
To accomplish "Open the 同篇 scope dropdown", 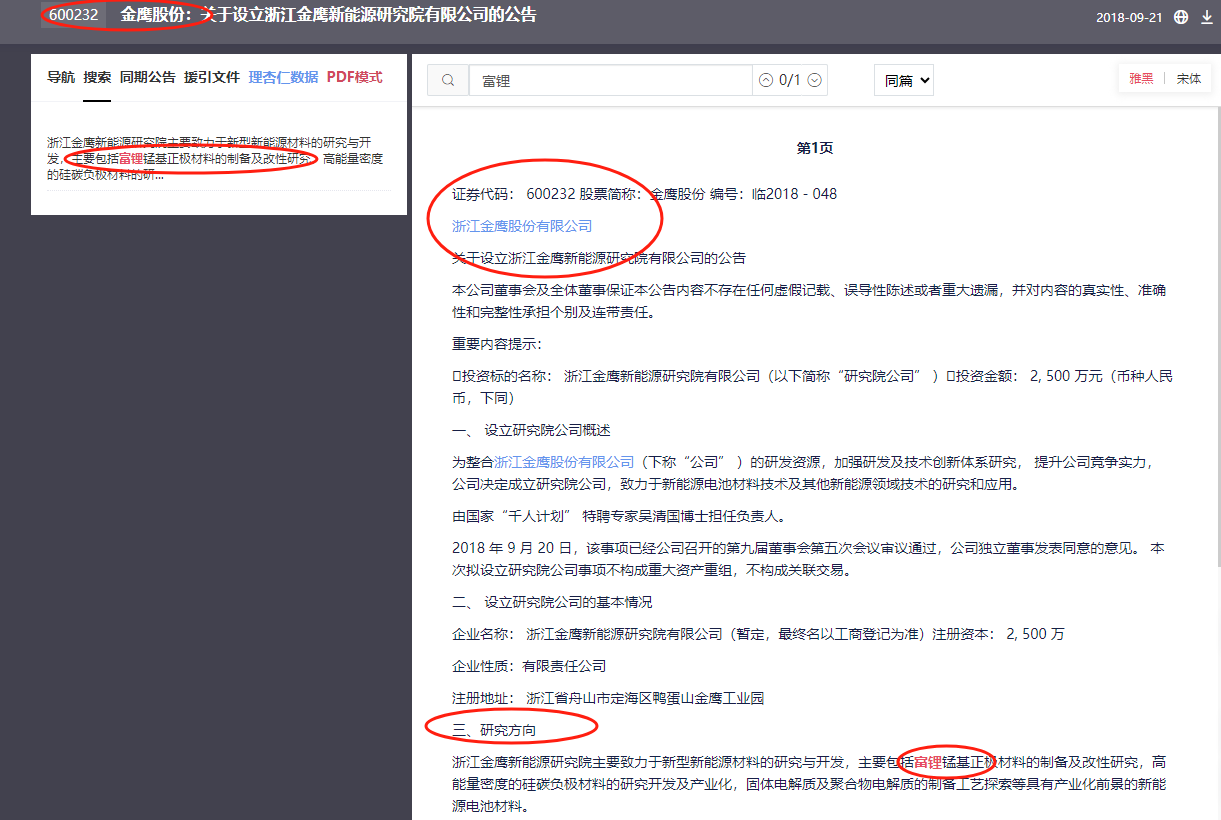I will (x=904, y=81).
